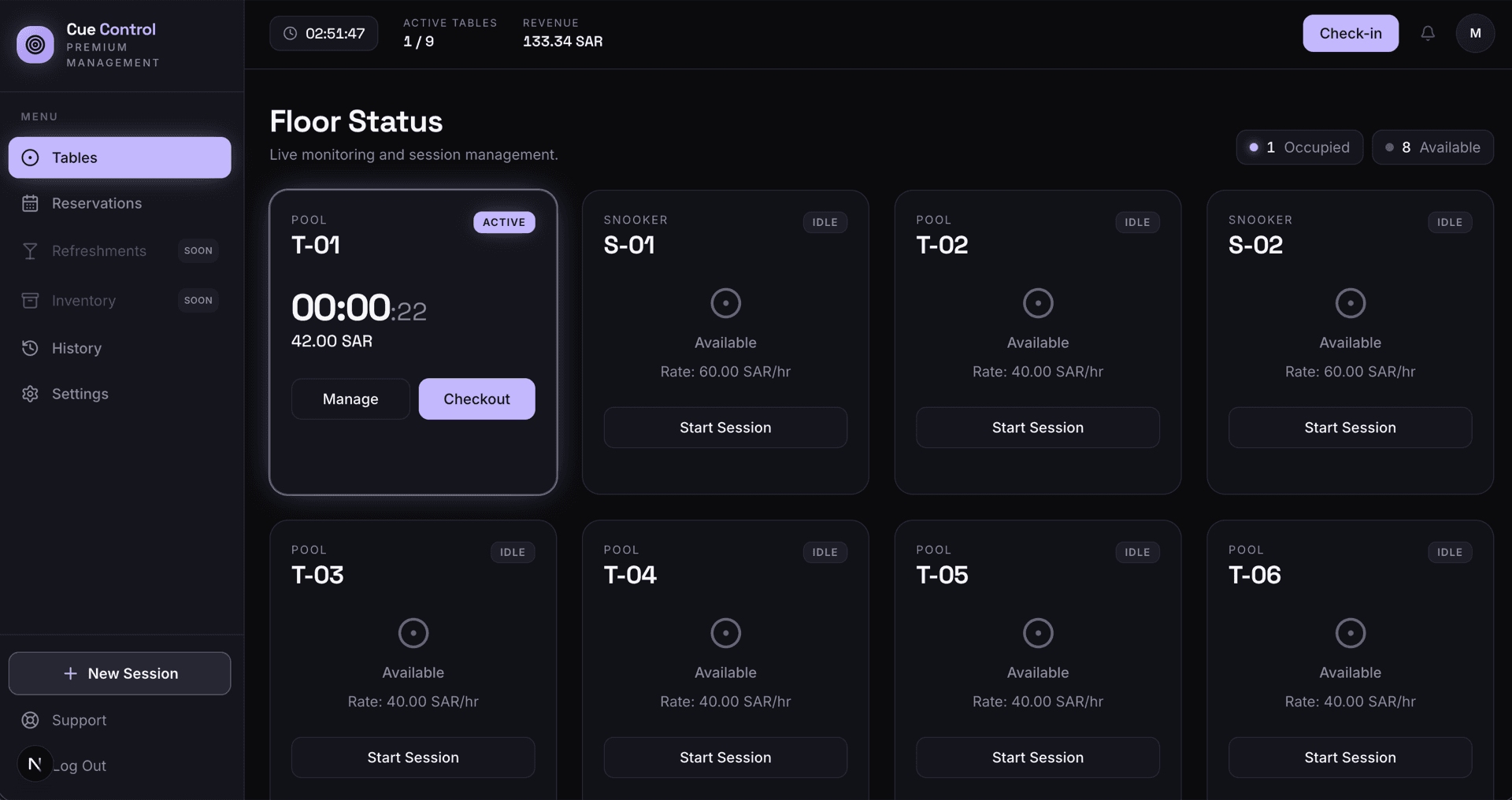Click the IDLE badge on T-03
Image resolution: width=1512 pixels, height=800 pixels.
(513, 552)
